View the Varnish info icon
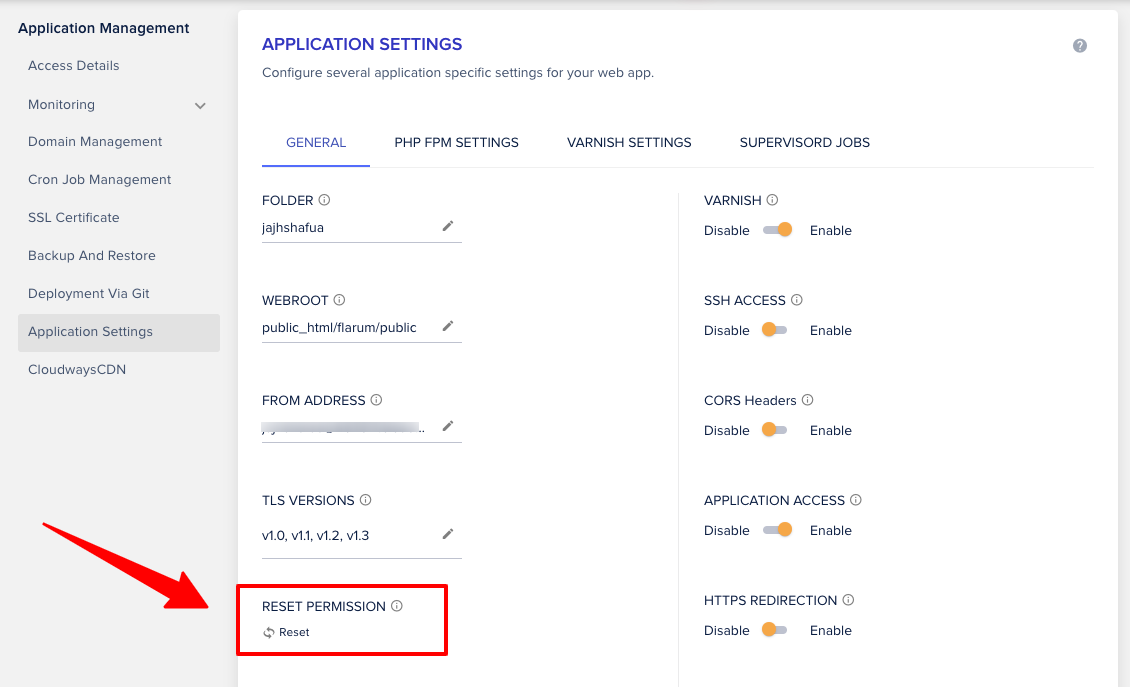This screenshot has height=687, width=1130. tap(771, 200)
